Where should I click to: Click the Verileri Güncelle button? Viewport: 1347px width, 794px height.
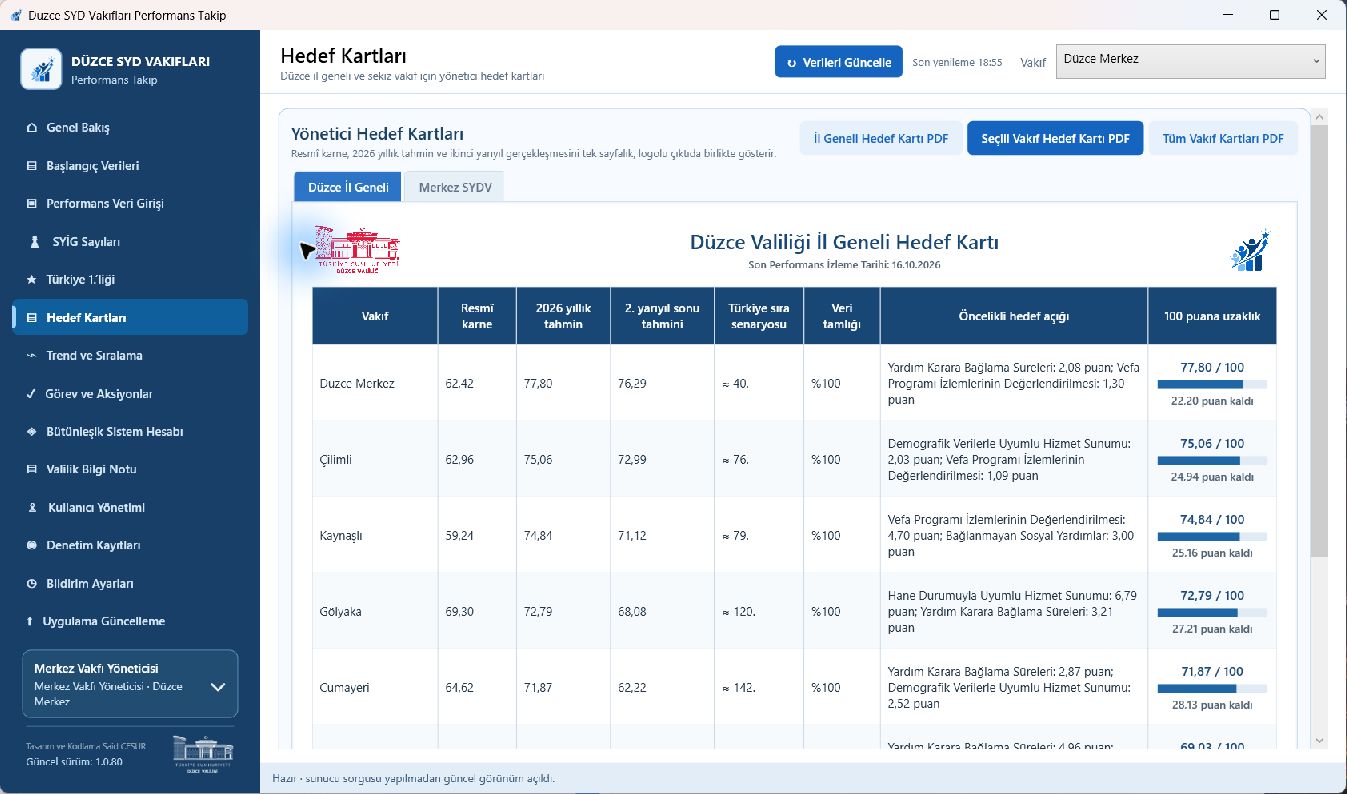839,62
